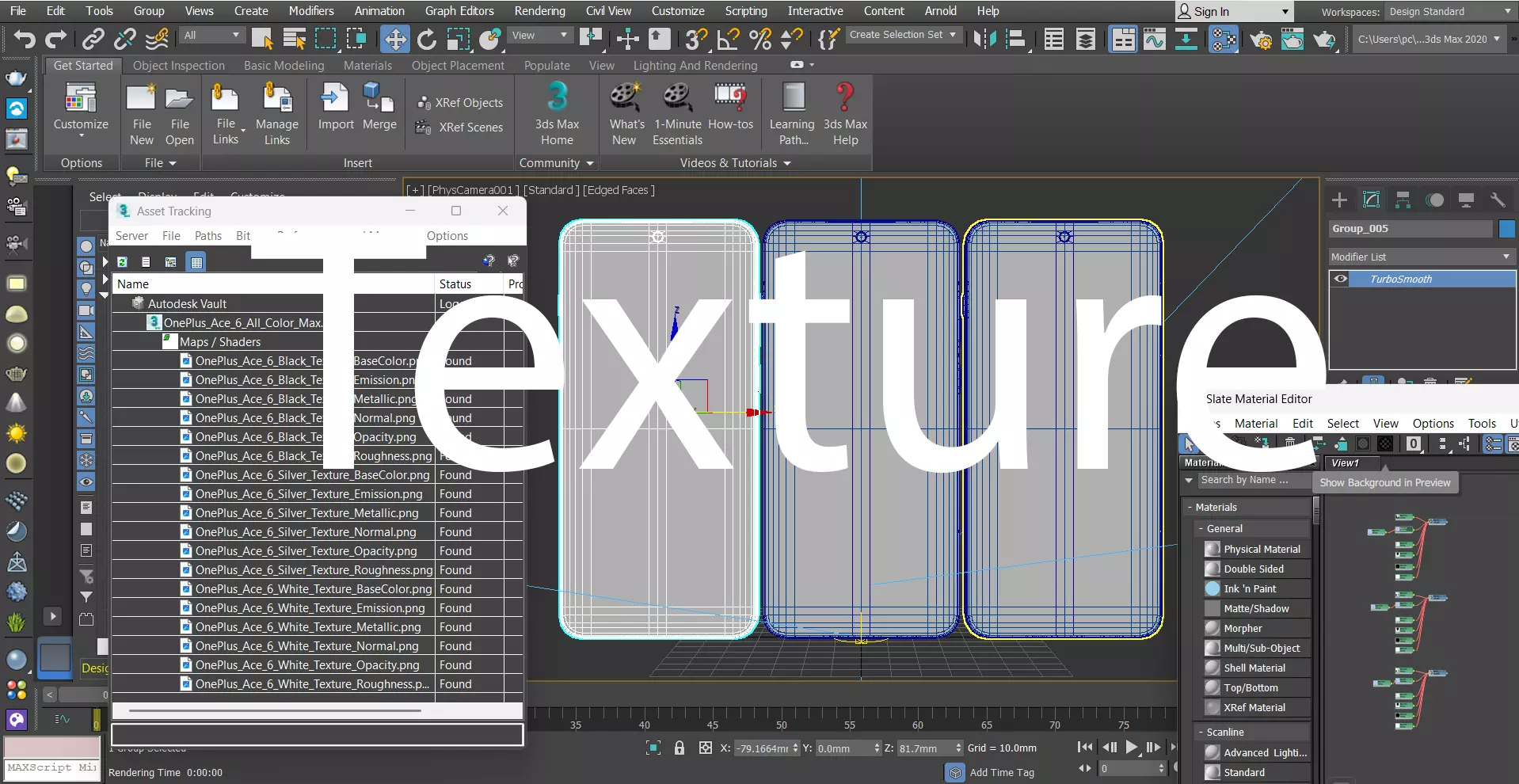Toggle the 3D Snaps button
The width and height of the screenshot is (1519, 784).
click(x=696, y=38)
